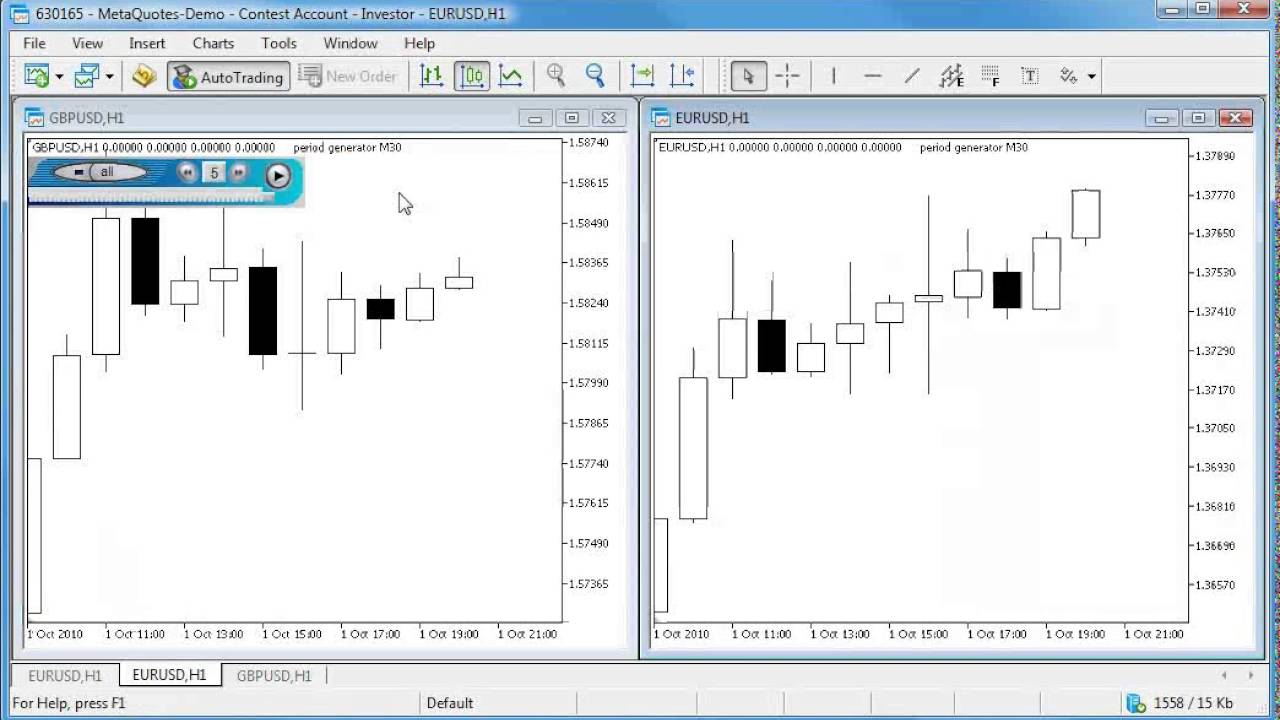Click the progress bar in generator panel
The height and width of the screenshot is (720, 1280).
[151, 198]
